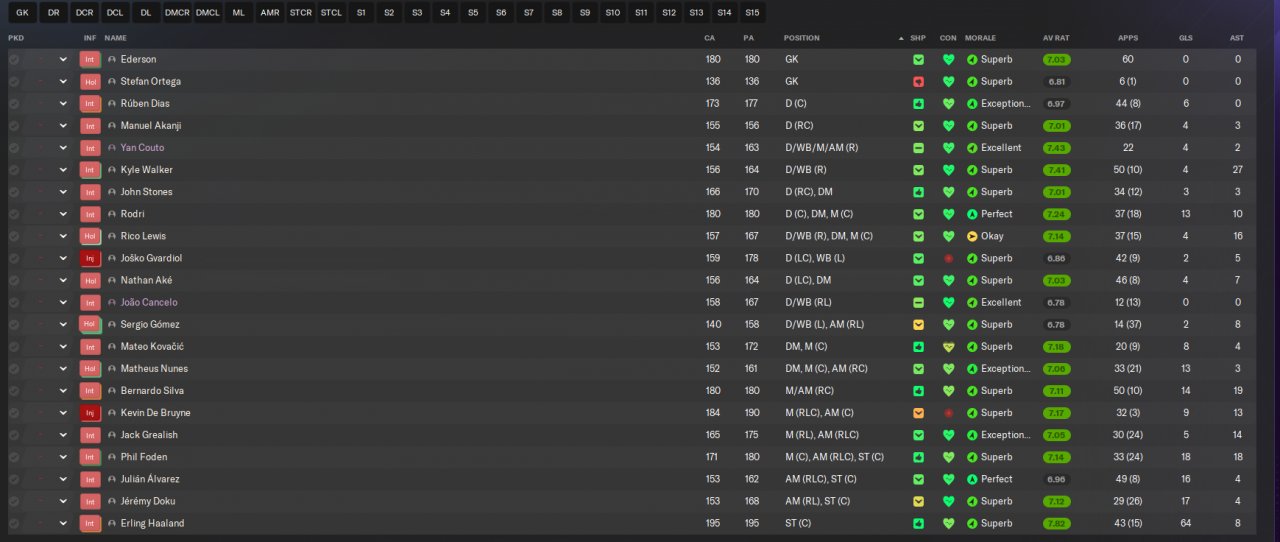Select the GK position slot
This screenshot has width=1280, height=542.
click(x=22, y=13)
